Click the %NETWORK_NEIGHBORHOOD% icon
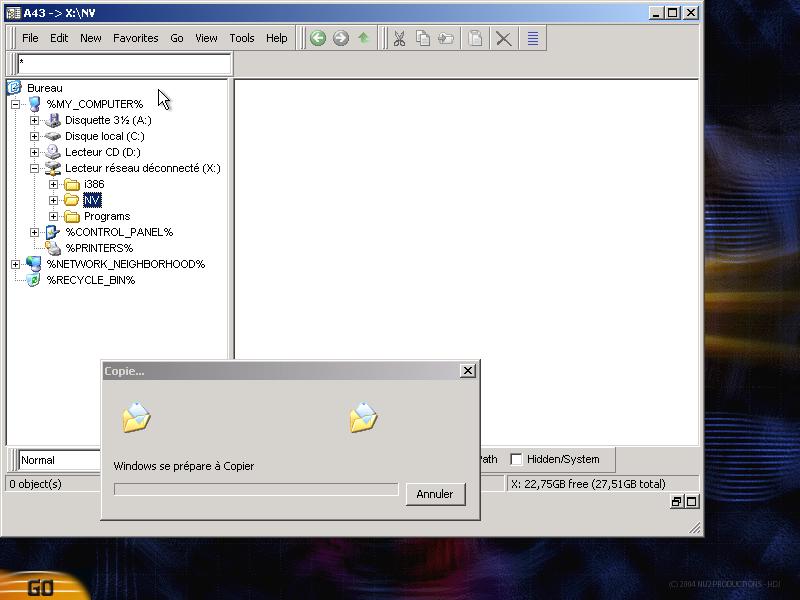The width and height of the screenshot is (800, 600). click(34, 264)
